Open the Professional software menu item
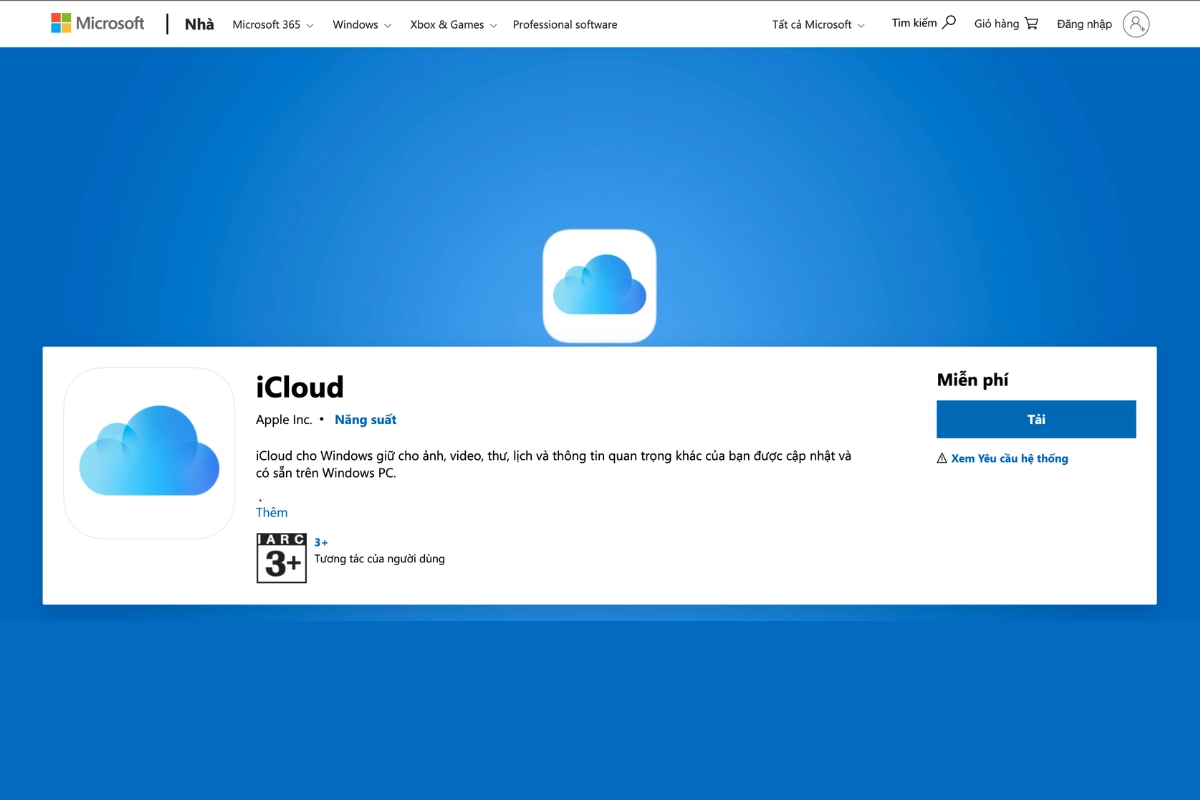This screenshot has height=800, width=1200. tap(564, 24)
